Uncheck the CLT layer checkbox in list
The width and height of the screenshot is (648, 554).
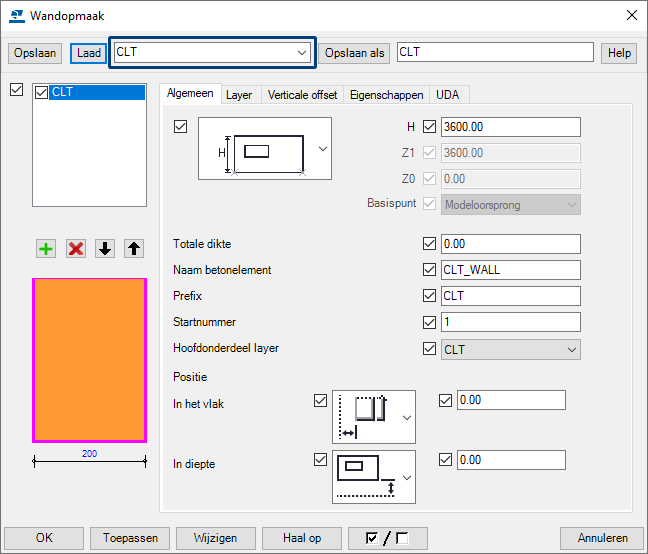pyautogui.click(x=41, y=93)
